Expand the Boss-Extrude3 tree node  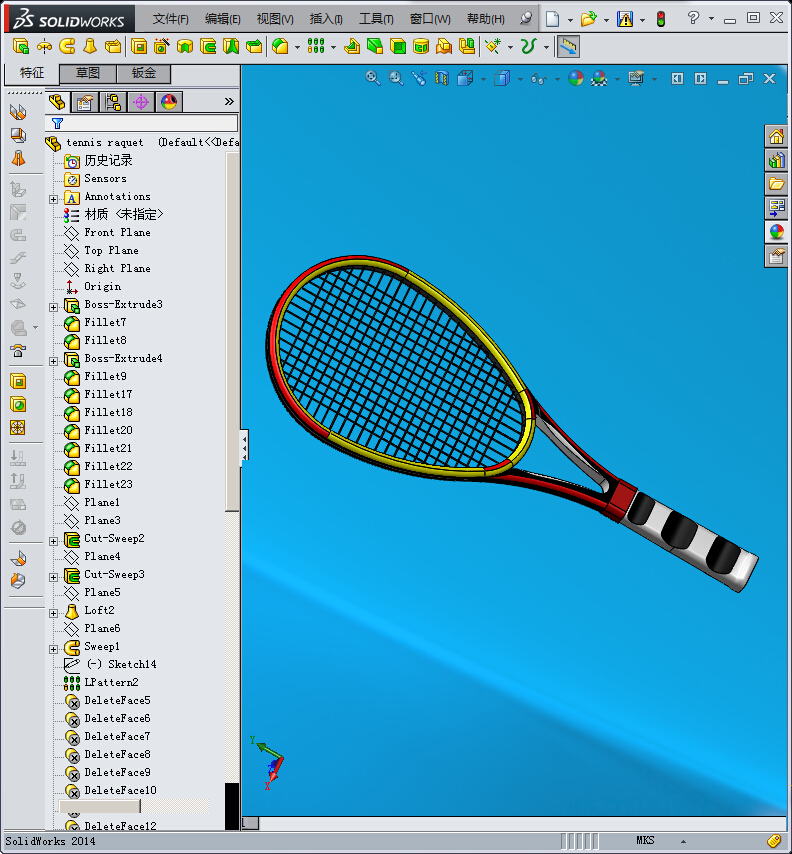coord(53,307)
